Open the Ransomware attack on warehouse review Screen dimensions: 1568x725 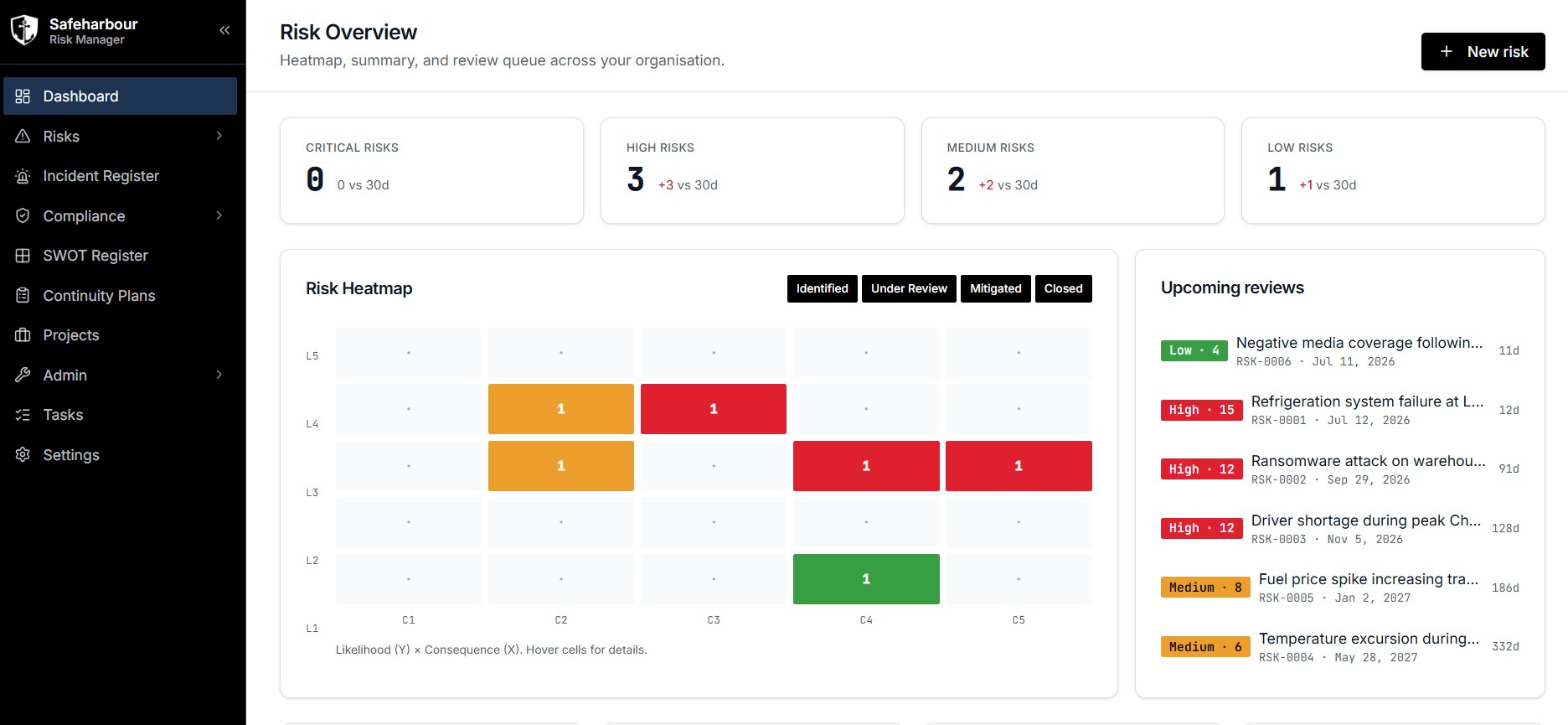(x=1340, y=469)
